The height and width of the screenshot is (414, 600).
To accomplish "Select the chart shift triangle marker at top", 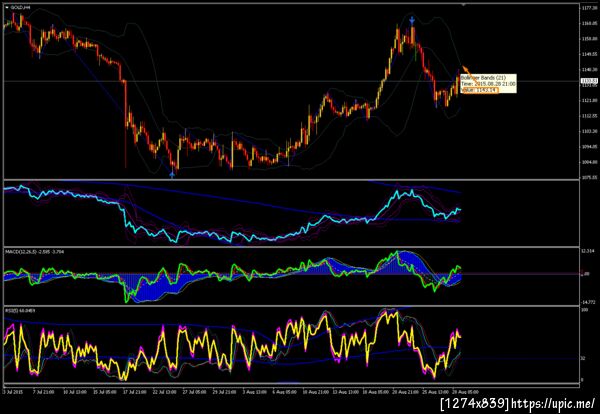I will tap(463, 5).
